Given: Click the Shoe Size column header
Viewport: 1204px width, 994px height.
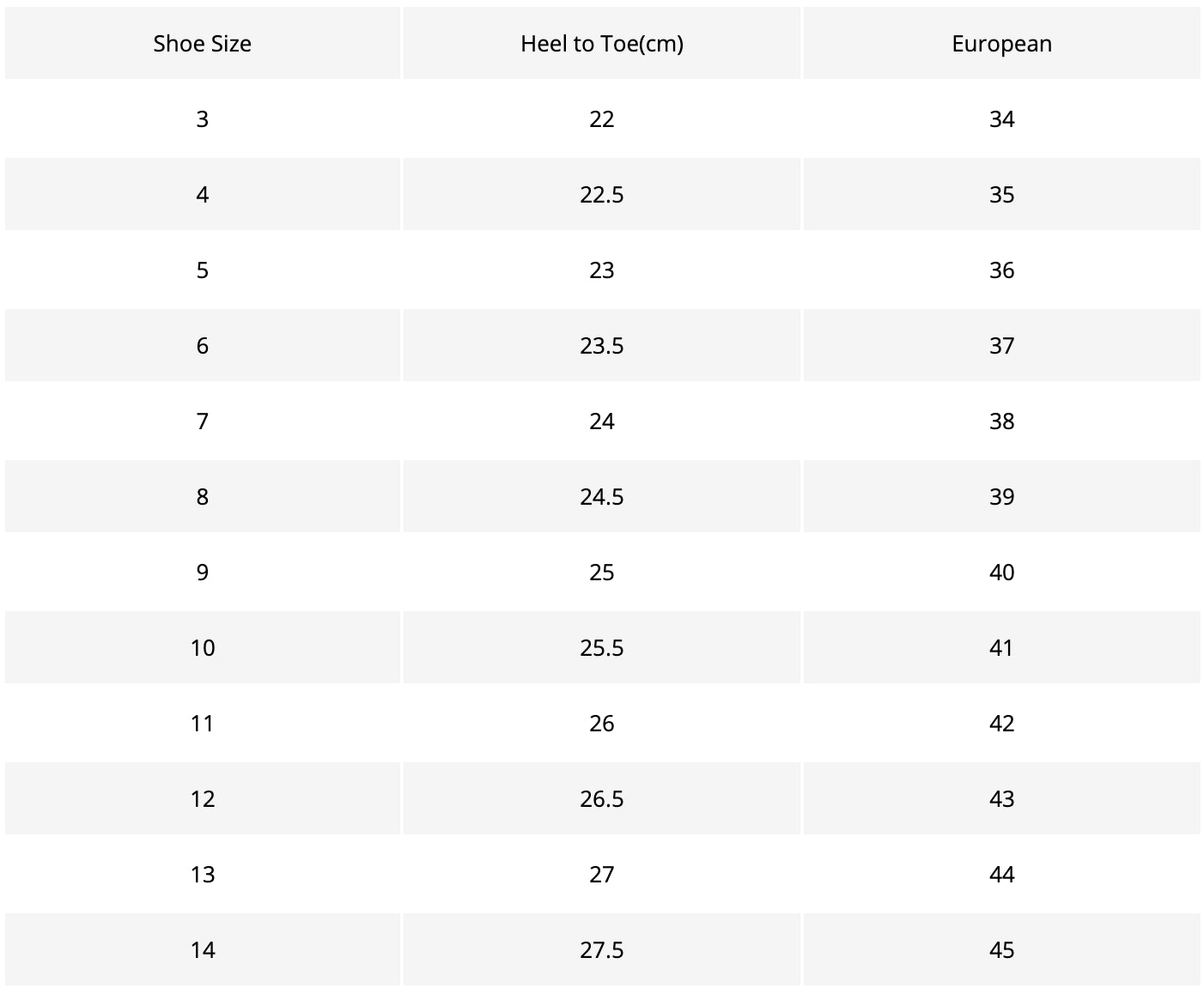Looking at the screenshot, I should pos(203,44).
